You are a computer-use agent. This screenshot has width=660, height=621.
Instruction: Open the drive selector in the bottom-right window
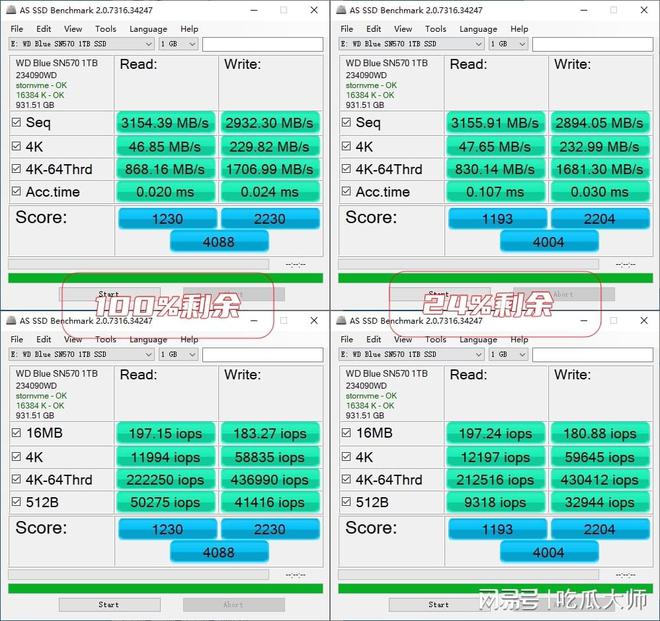point(411,354)
